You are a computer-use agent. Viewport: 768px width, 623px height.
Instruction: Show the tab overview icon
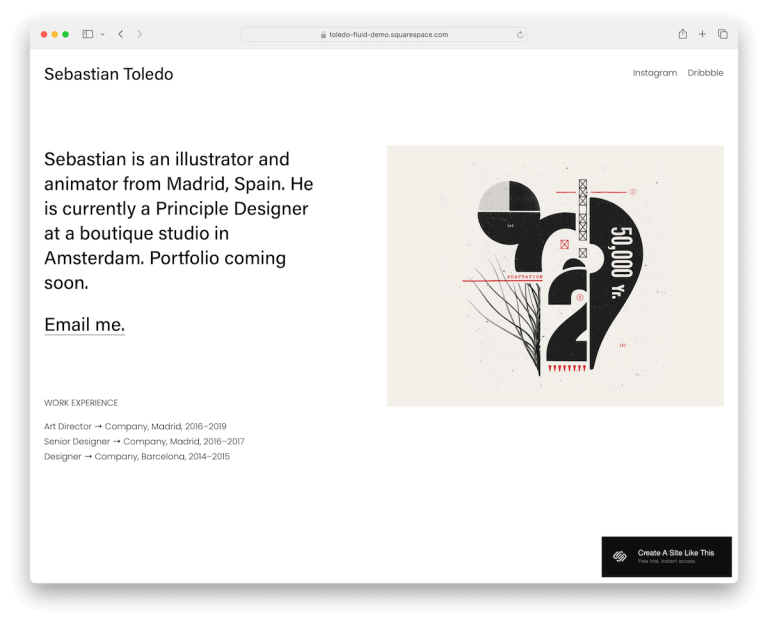pyautogui.click(x=722, y=34)
